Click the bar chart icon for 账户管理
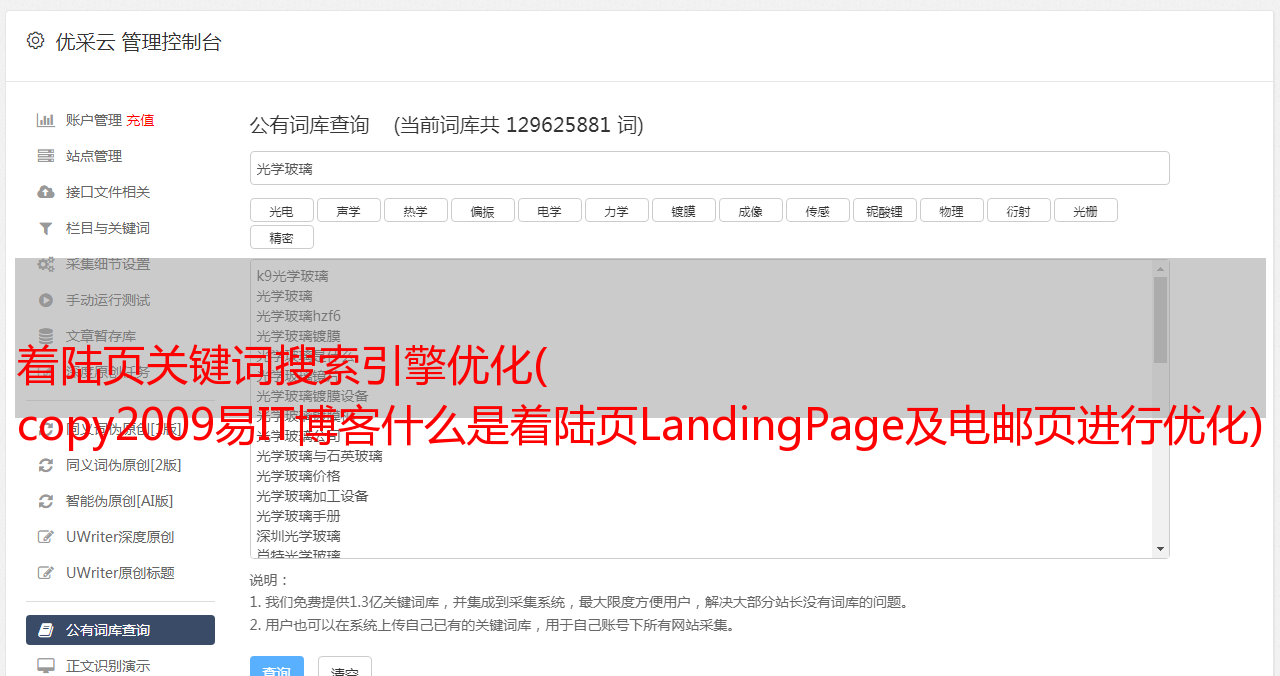This screenshot has width=1280, height=676. pos(45,120)
